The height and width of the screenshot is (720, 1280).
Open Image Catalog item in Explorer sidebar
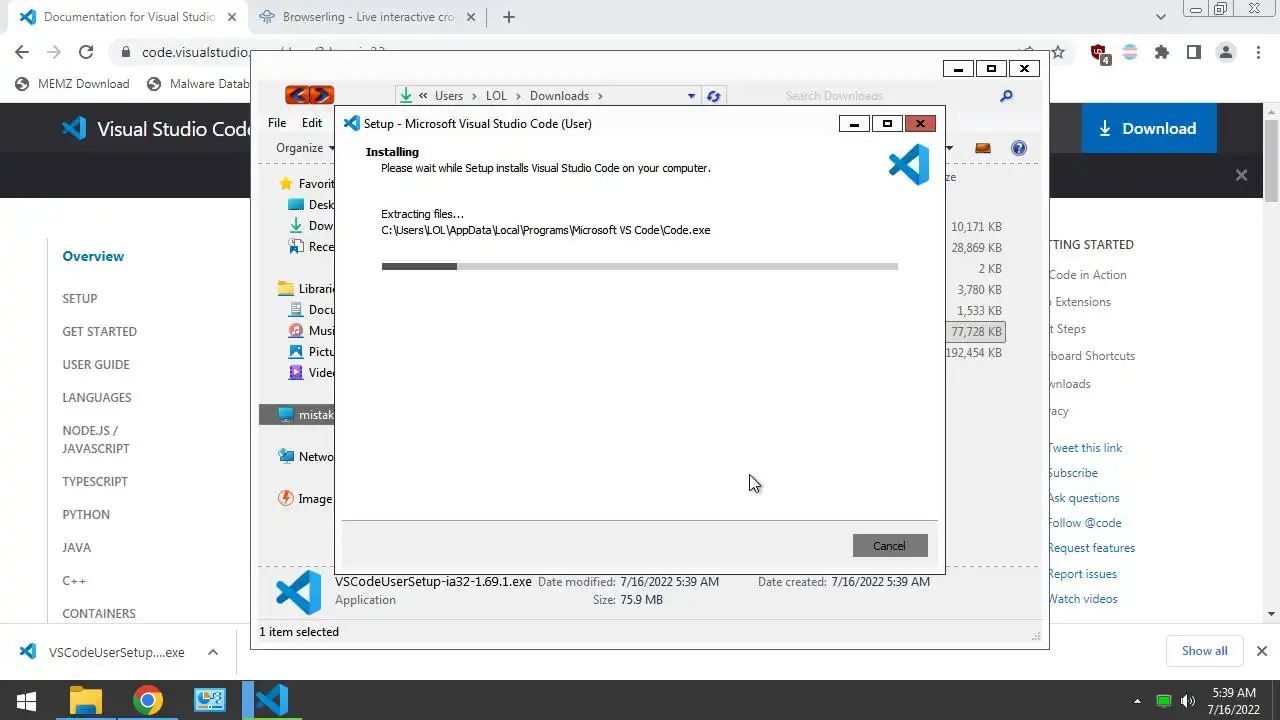[305, 499]
